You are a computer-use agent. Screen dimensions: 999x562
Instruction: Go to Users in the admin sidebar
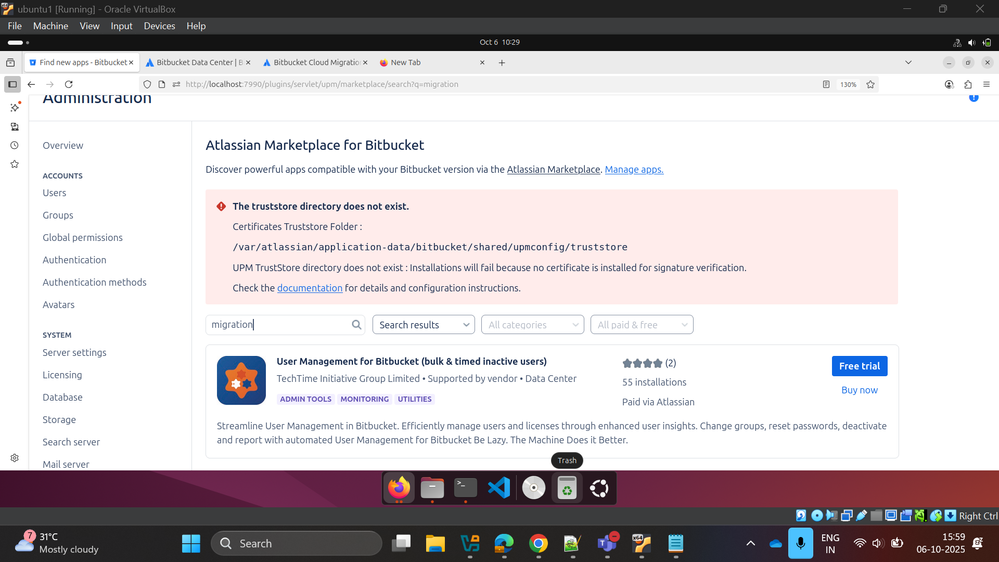click(54, 192)
